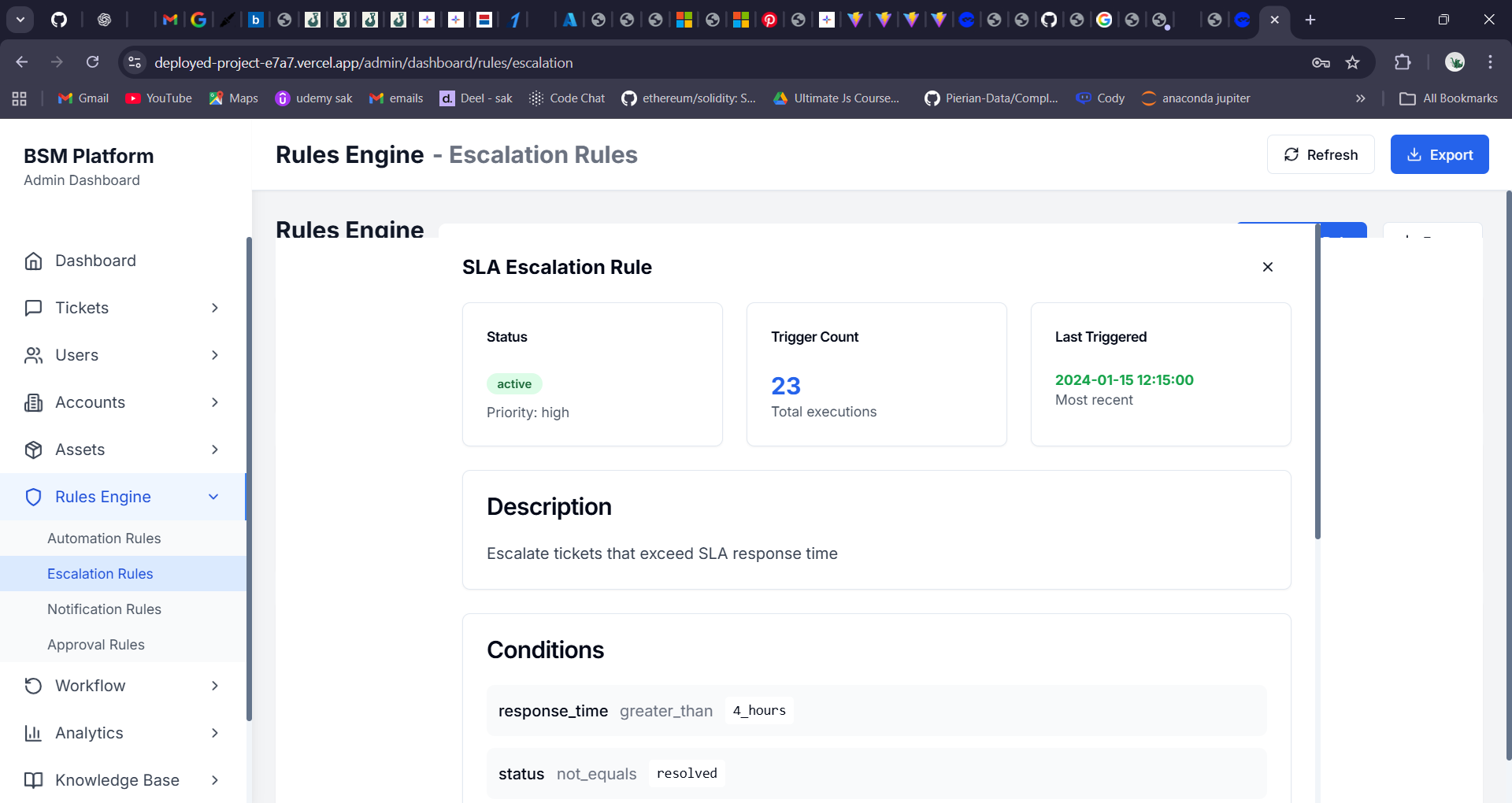The width and height of the screenshot is (1512, 803).
Task: Bookmark this page with the star icon
Action: pyautogui.click(x=1352, y=62)
